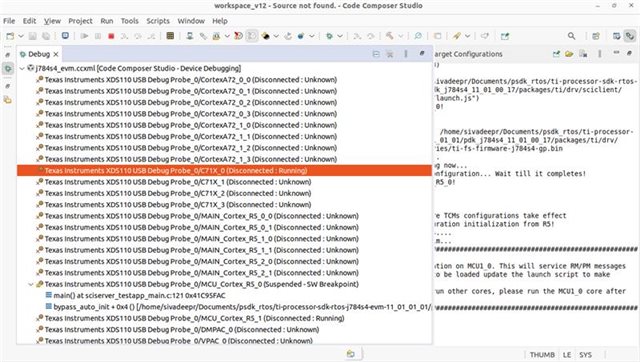This screenshot has height=362, width=640.
Task: Click the memory map chip icon in toolbar
Action: pyautogui.click(x=170, y=36)
